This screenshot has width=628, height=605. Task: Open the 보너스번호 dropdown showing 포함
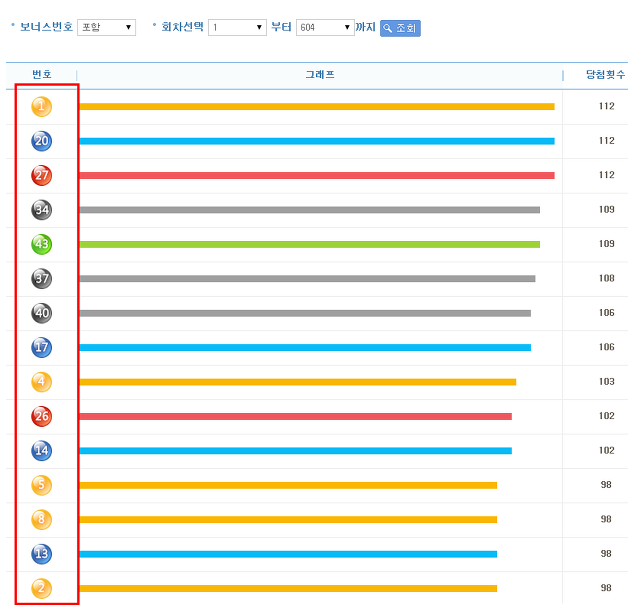[x=107, y=27]
